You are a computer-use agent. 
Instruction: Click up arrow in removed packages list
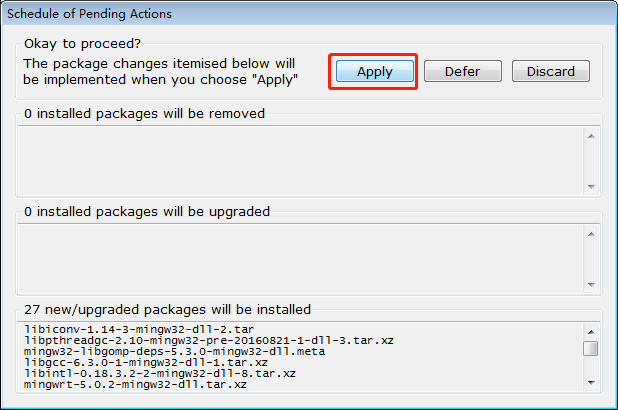pos(591,136)
